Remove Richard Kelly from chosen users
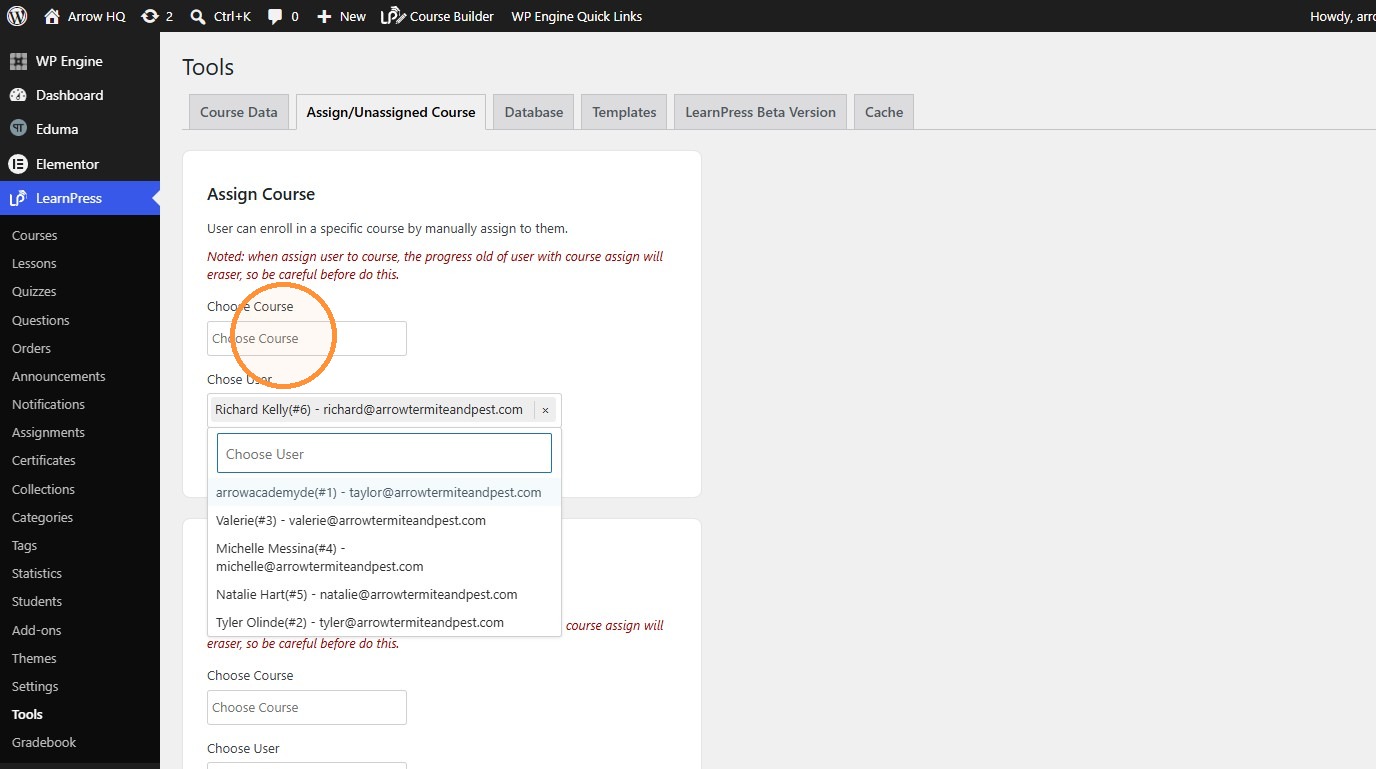This screenshot has width=1376, height=769. tap(545, 410)
